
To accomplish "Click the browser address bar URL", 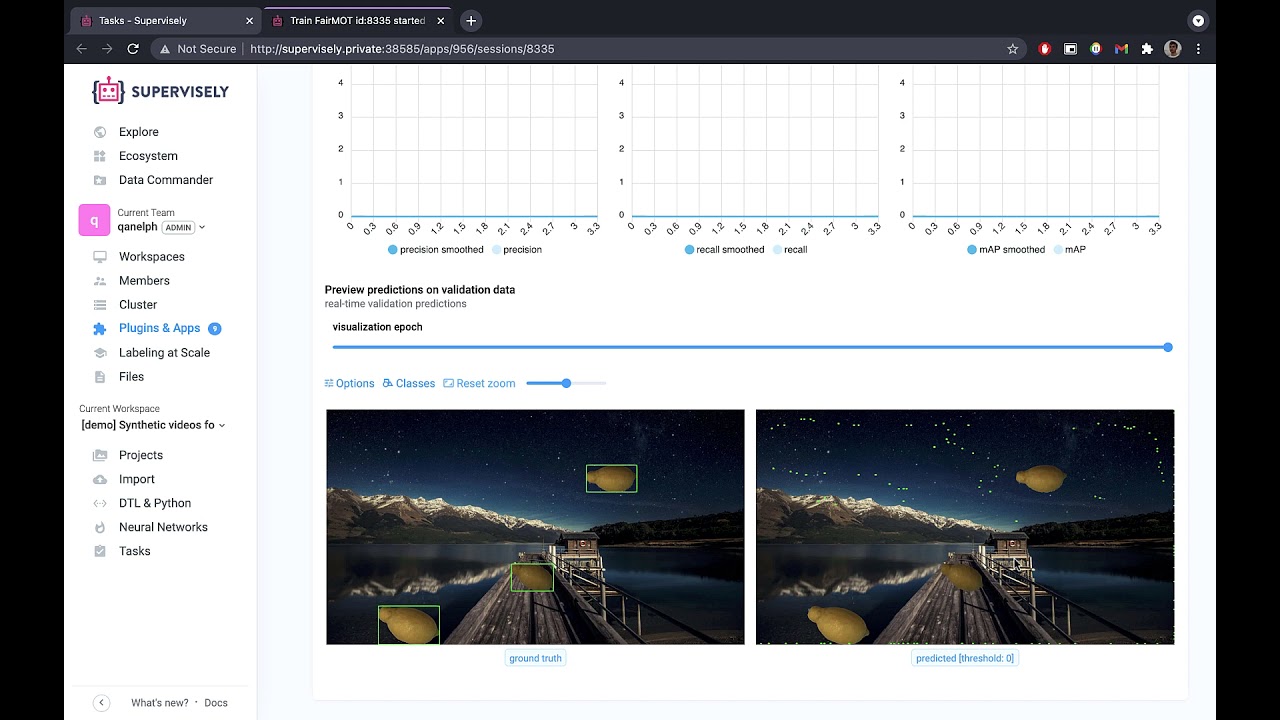I will click(x=402, y=48).
